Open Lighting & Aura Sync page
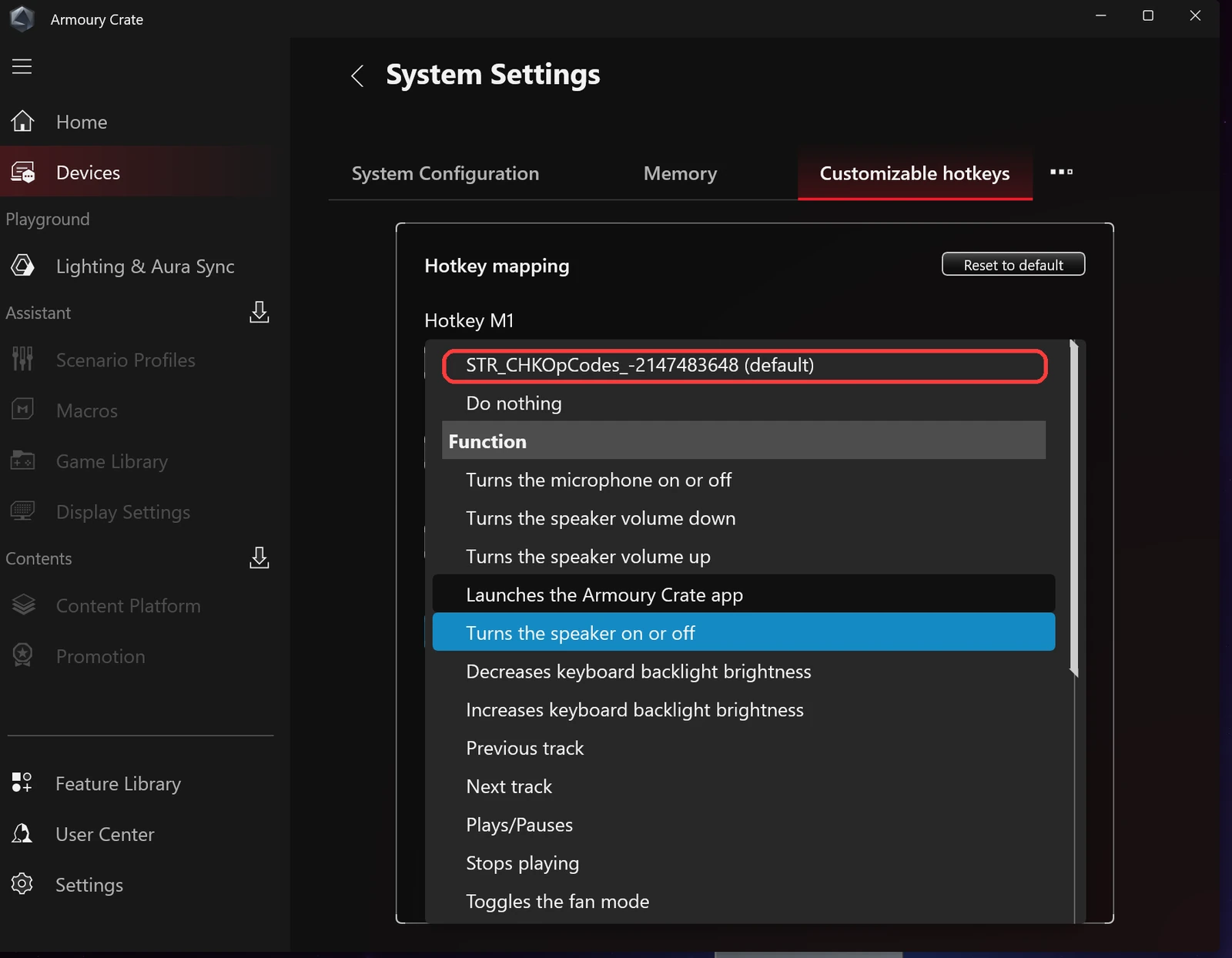The width and height of the screenshot is (1232, 958). point(145,266)
